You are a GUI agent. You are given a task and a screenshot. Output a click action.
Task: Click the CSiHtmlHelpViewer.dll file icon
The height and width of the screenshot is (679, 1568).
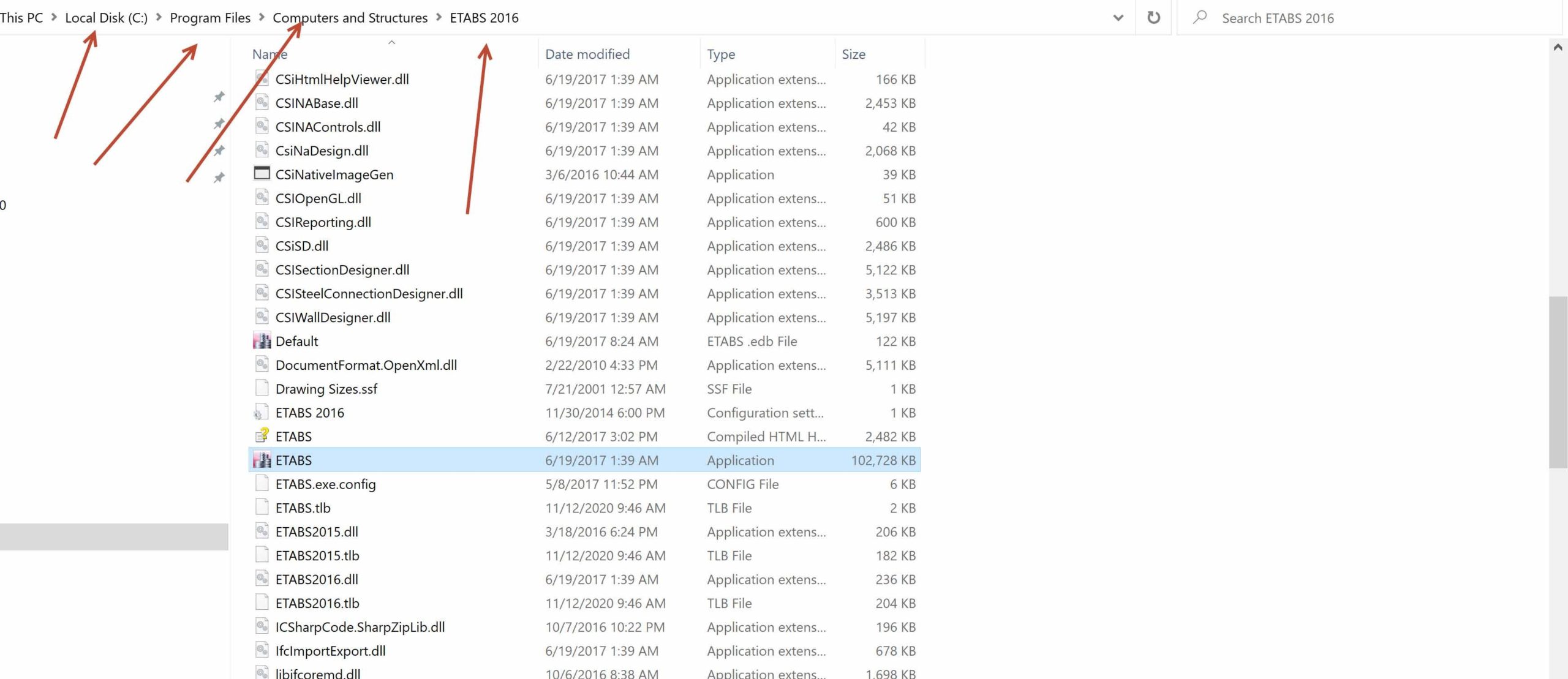coord(262,78)
